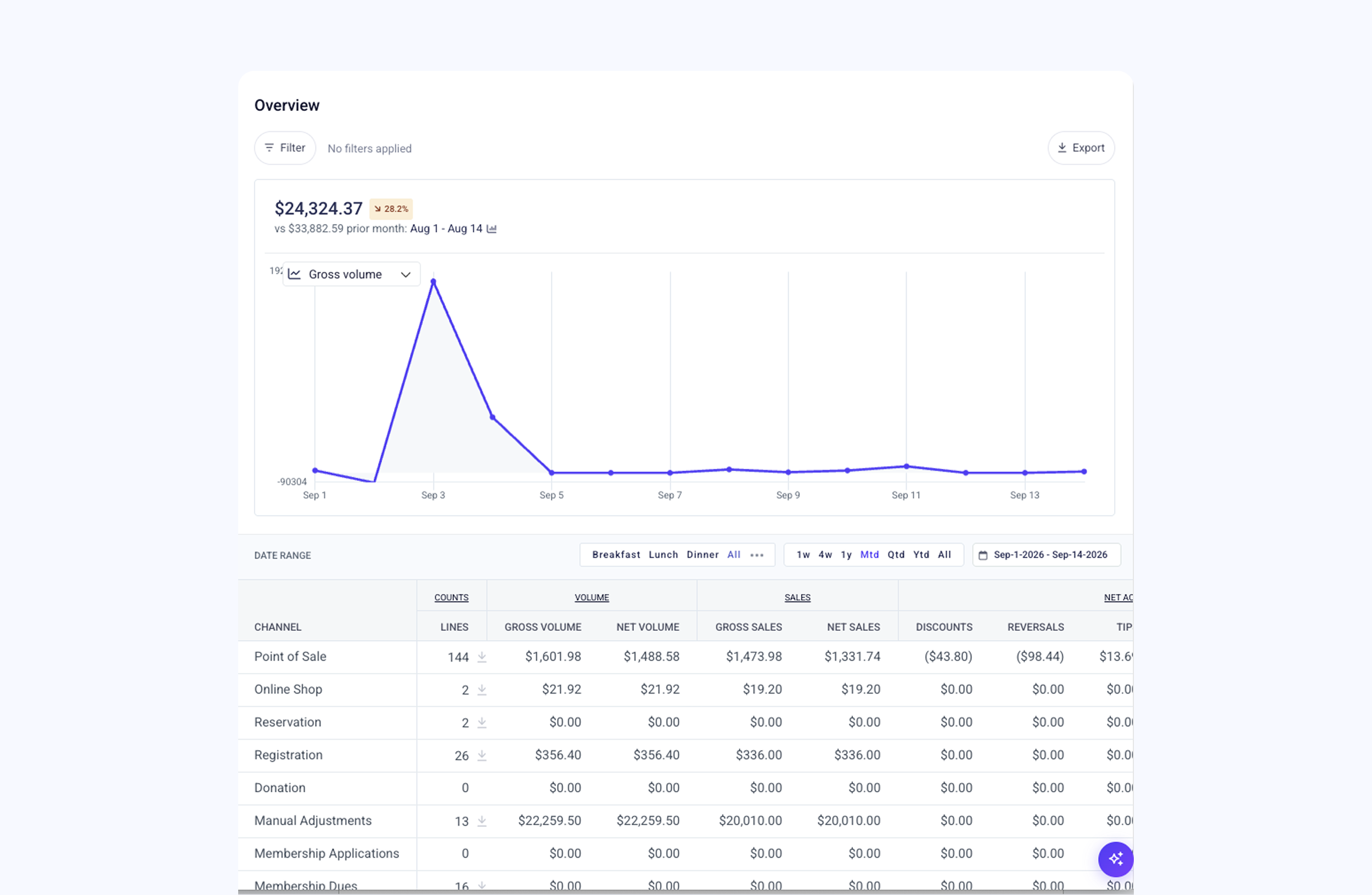1372x895 pixels.
Task: Click the GROSS SALES column header
Action: click(x=748, y=627)
